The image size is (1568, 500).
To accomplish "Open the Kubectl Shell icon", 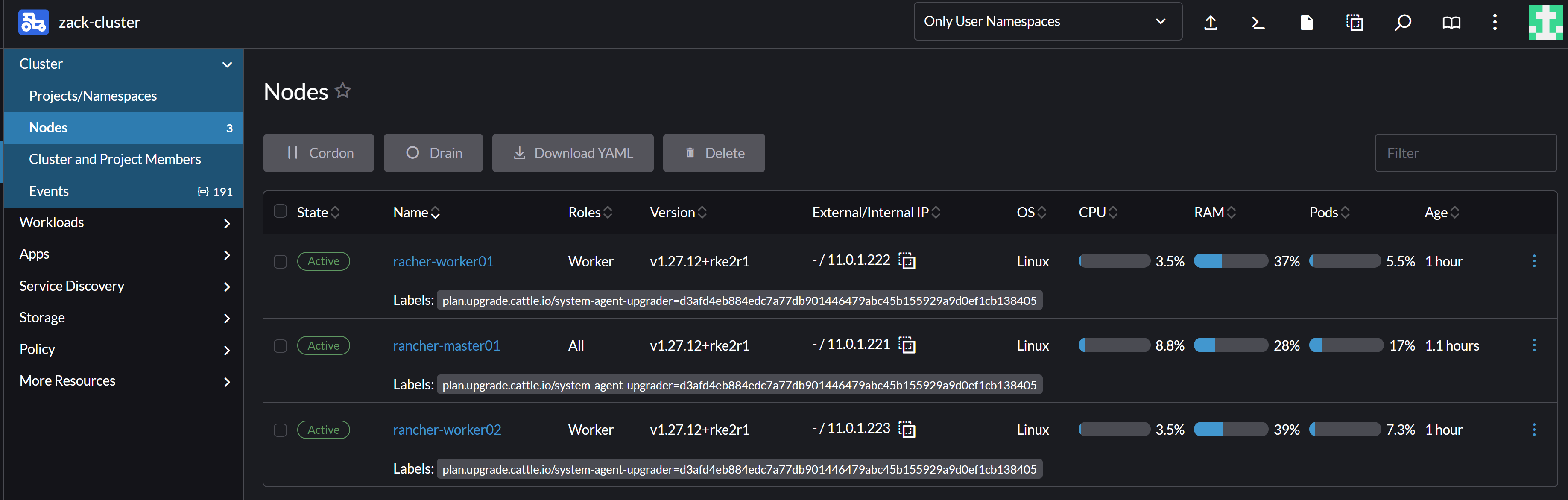I will tap(1258, 23).
